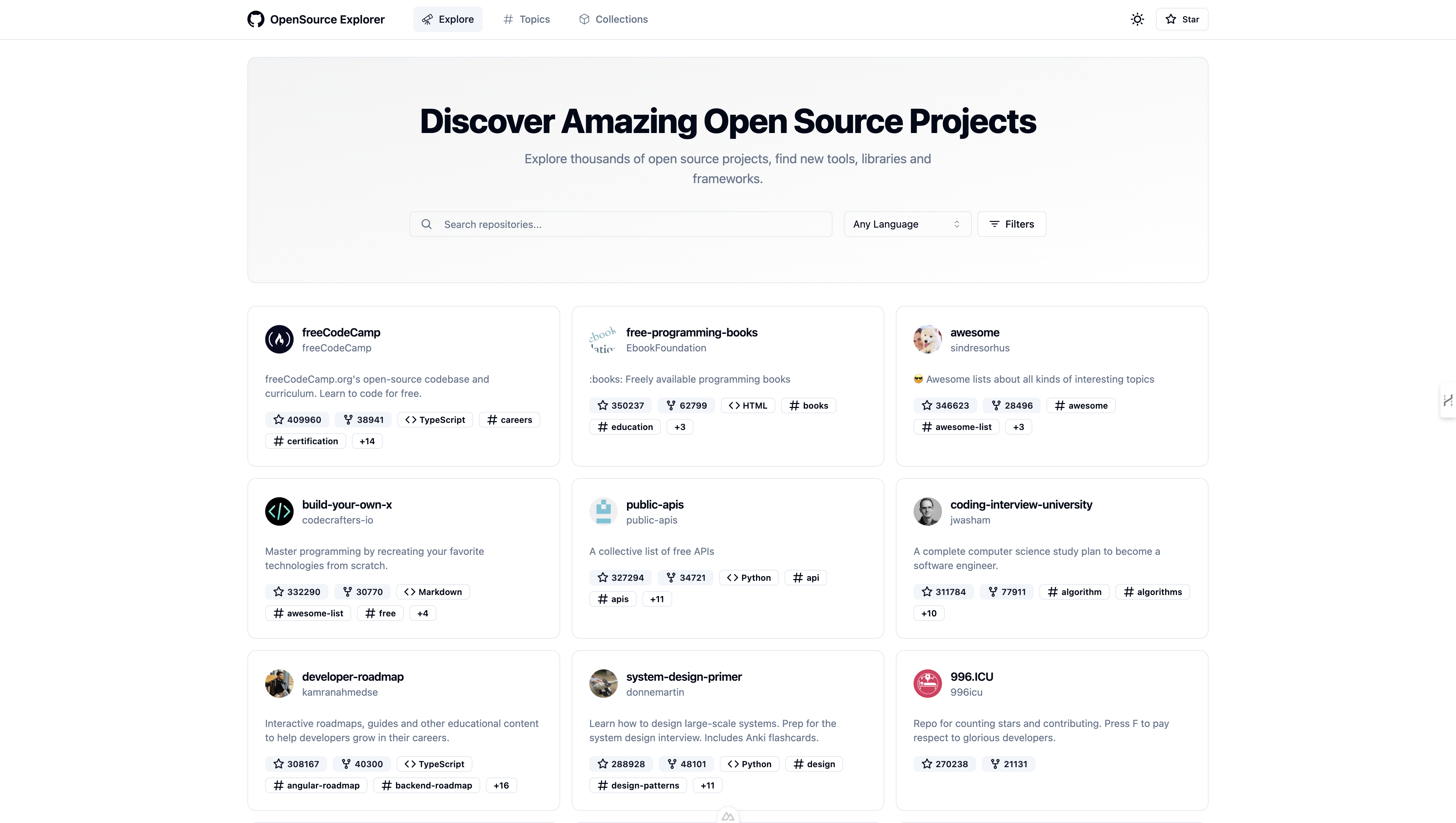Viewport: 1456px width, 823px height.
Task: Open the coding-interview-university repository title
Action: 1021,505
